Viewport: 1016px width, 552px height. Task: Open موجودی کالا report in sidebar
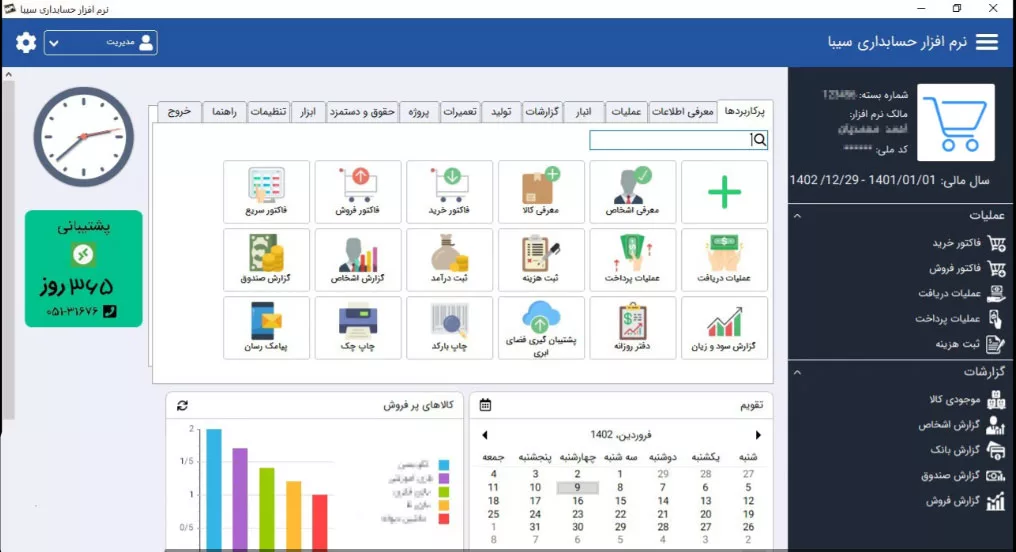[967, 400]
